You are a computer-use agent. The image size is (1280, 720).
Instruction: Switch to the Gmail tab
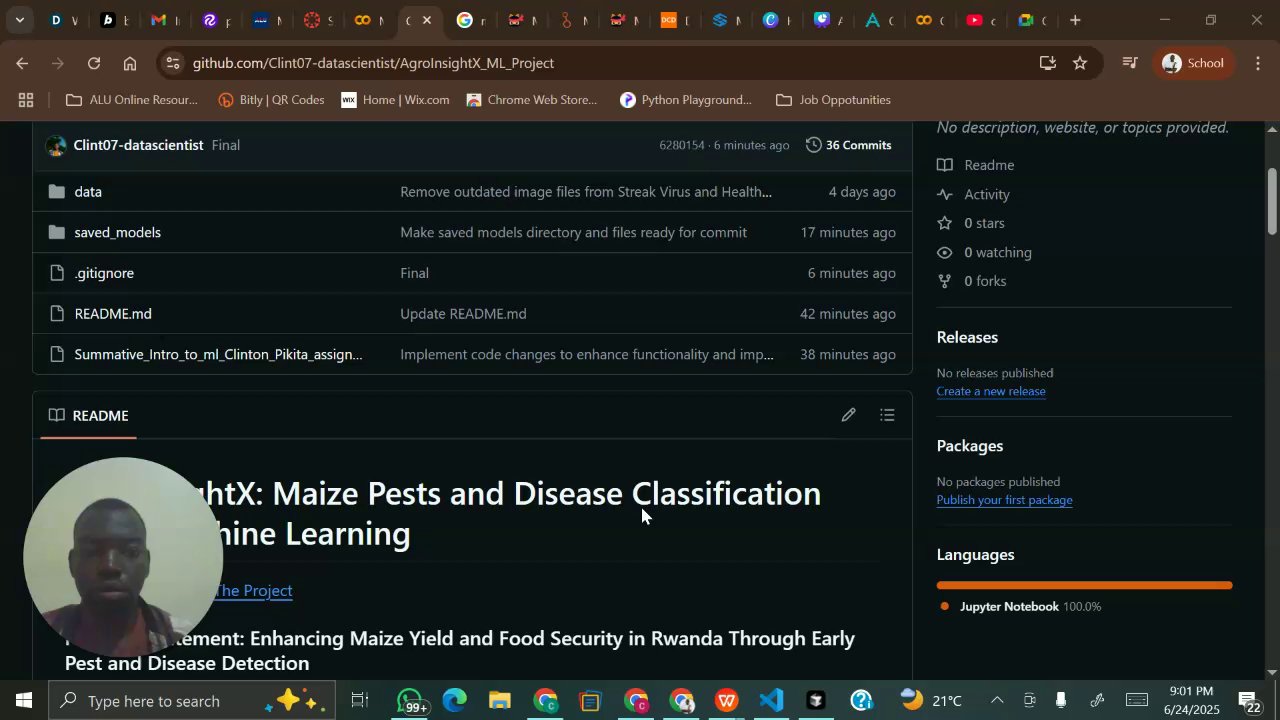[160, 20]
